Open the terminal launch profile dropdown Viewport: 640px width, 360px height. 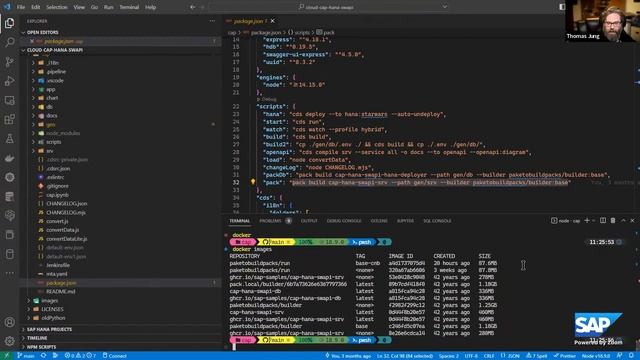click(x=593, y=220)
